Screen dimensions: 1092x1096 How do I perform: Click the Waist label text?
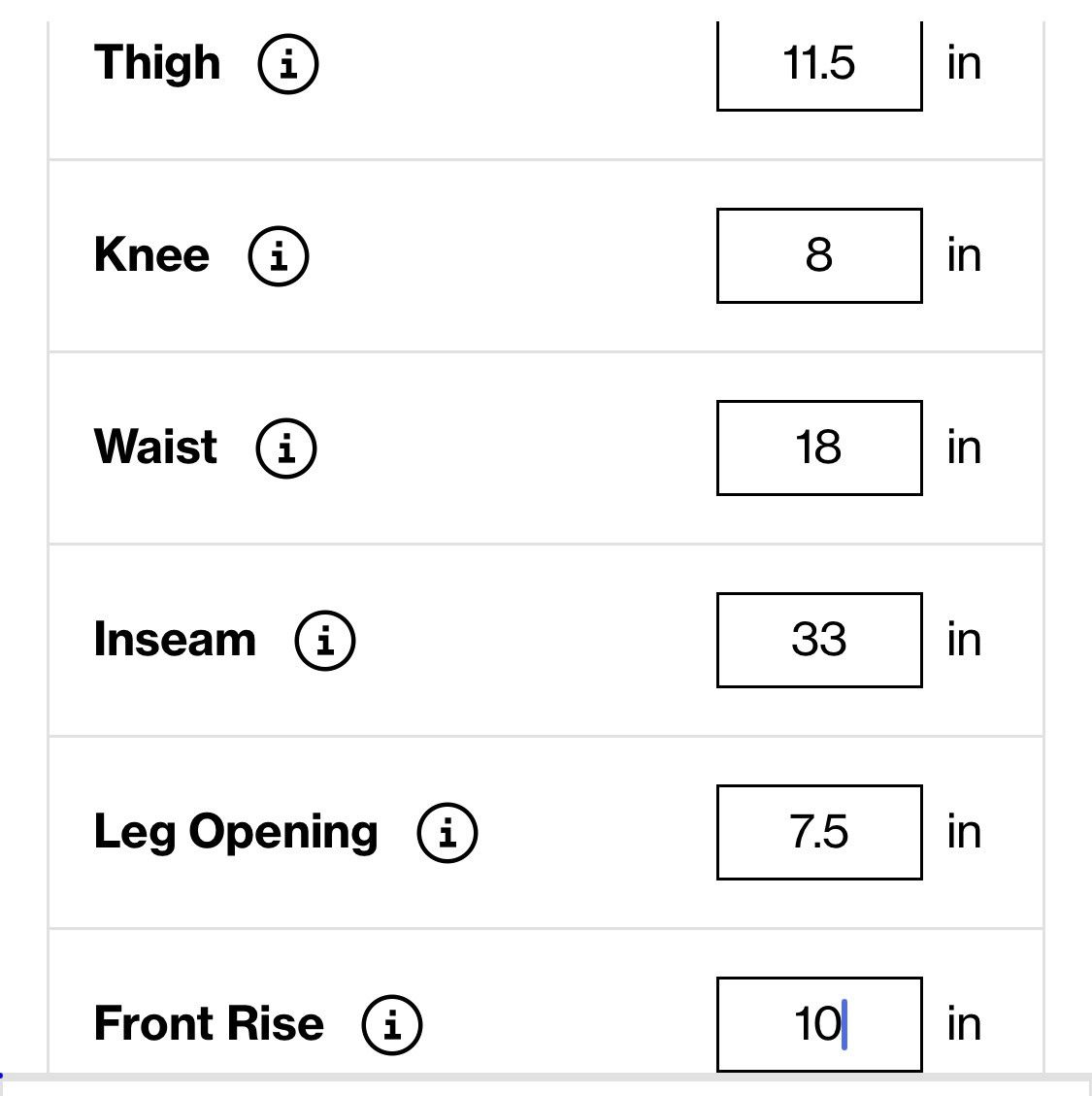tap(155, 447)
